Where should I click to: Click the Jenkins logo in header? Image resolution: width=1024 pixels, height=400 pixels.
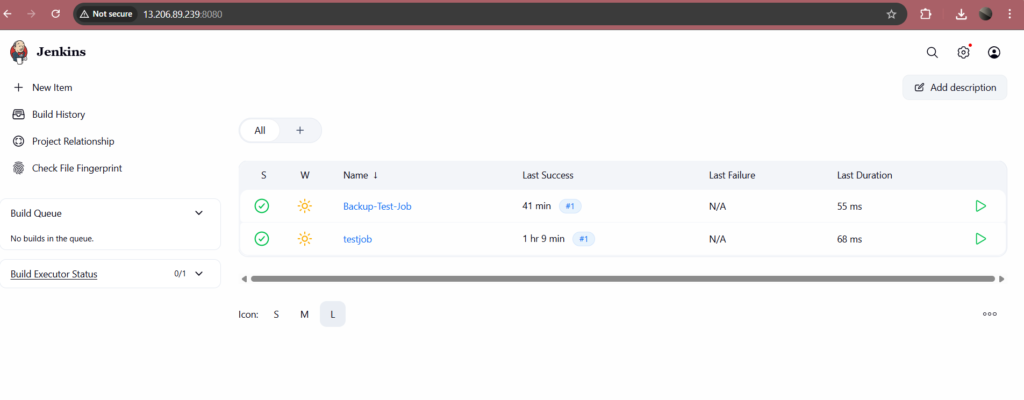pyautogui.click(x=19, y=52)
